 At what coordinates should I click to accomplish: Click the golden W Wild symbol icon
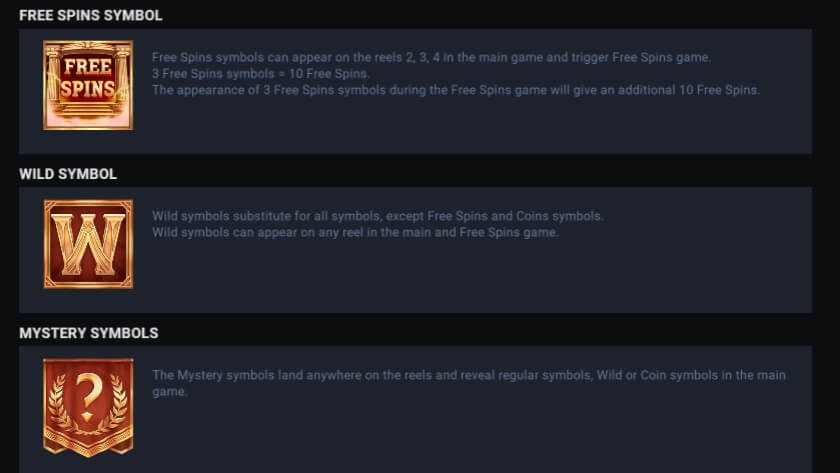88,244
